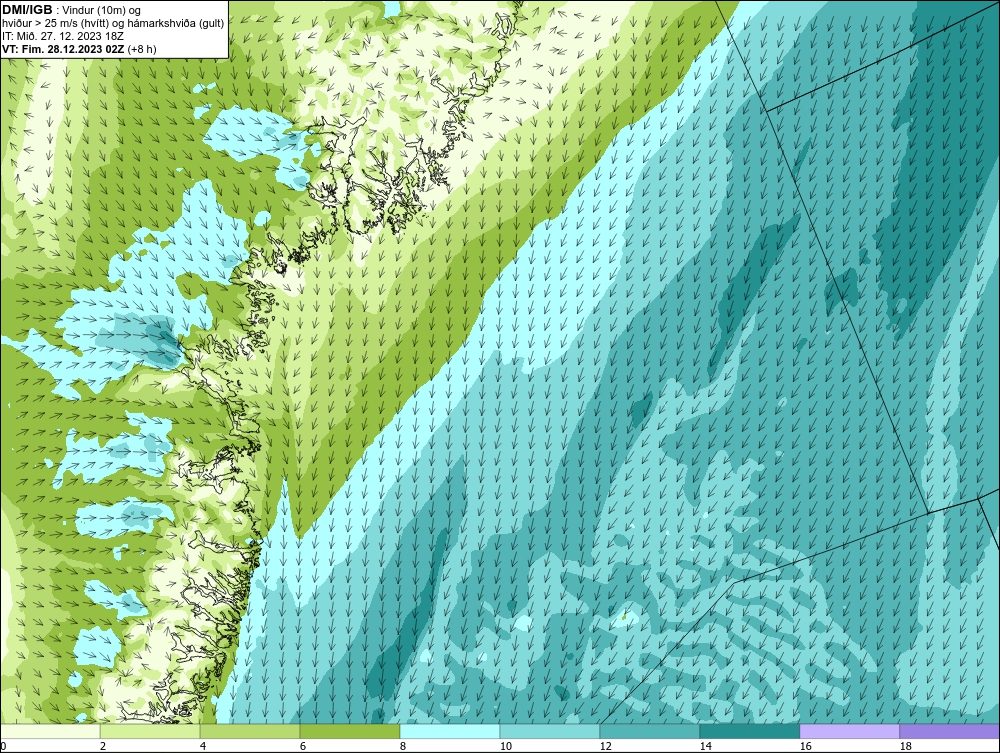Click the 'IT: Mið. 27. 12. 2023 18Z' line
The width and height of the screenshot is (1000, 753).
63,36
